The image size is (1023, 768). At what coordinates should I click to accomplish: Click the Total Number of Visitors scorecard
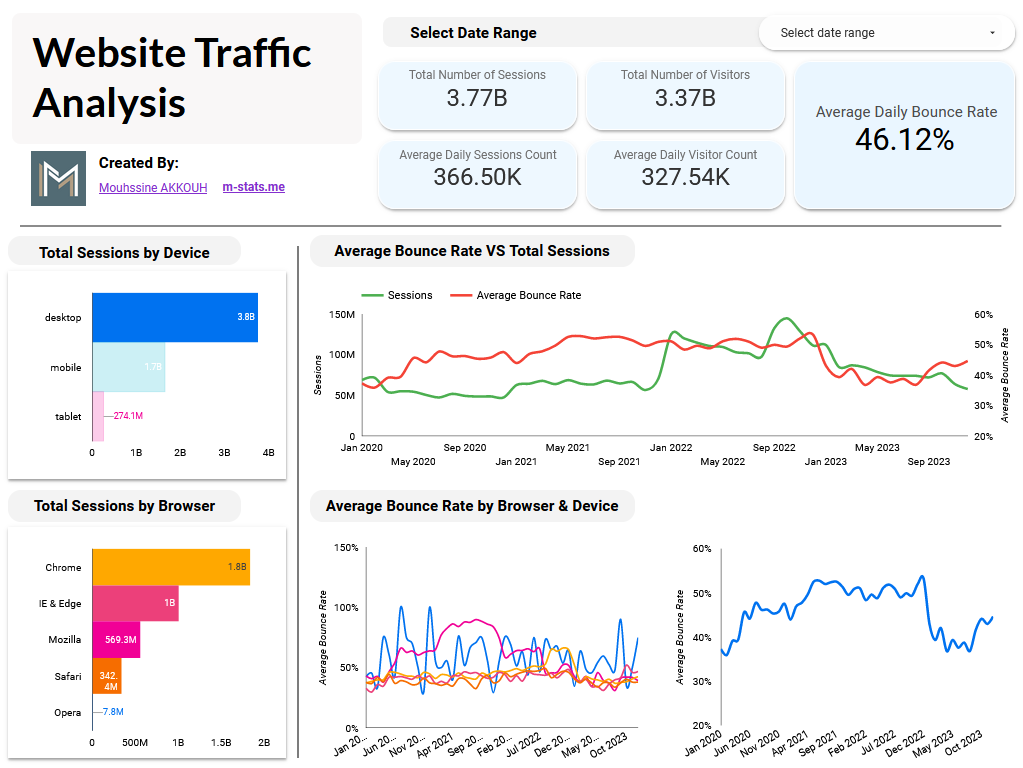tap(685, 95)
